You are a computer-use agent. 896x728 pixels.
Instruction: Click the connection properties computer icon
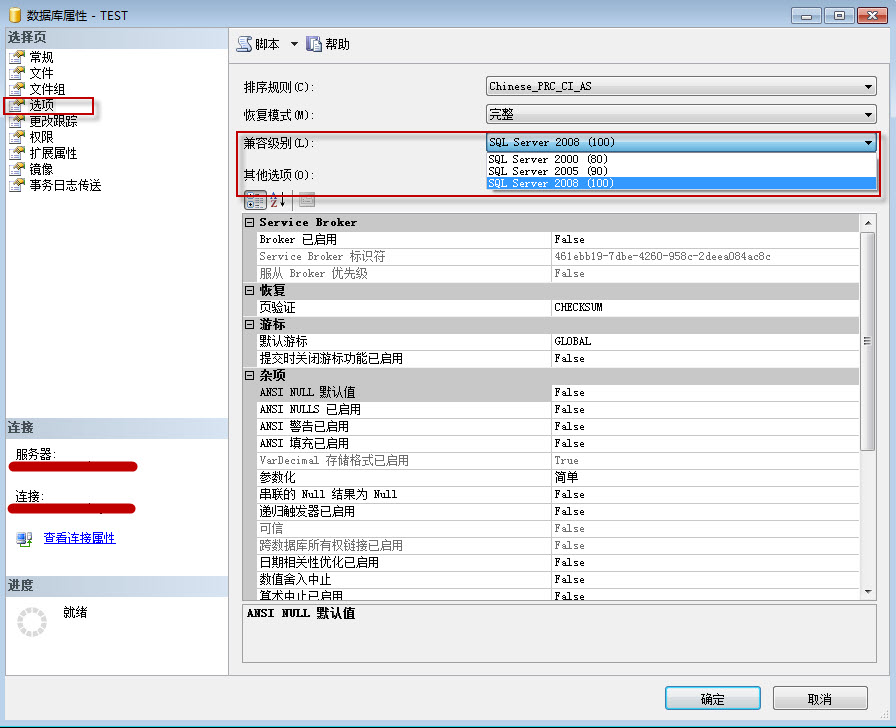25,539
